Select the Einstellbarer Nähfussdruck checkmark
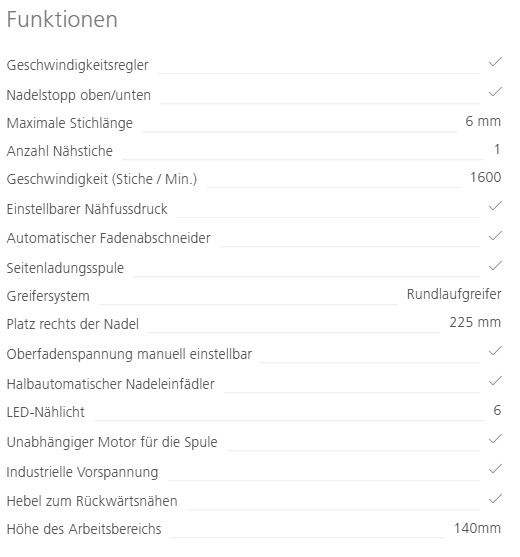This screenshot has width=520, height=557. [495, 206]
